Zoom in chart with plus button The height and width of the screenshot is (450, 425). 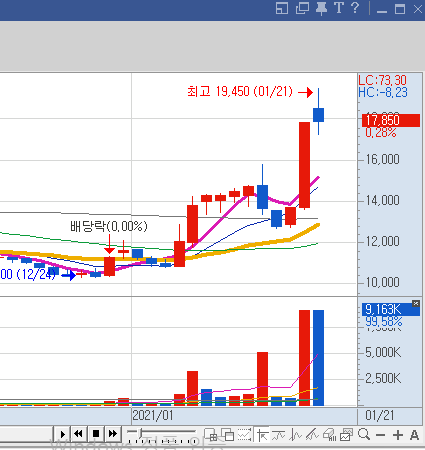point(397,435)
